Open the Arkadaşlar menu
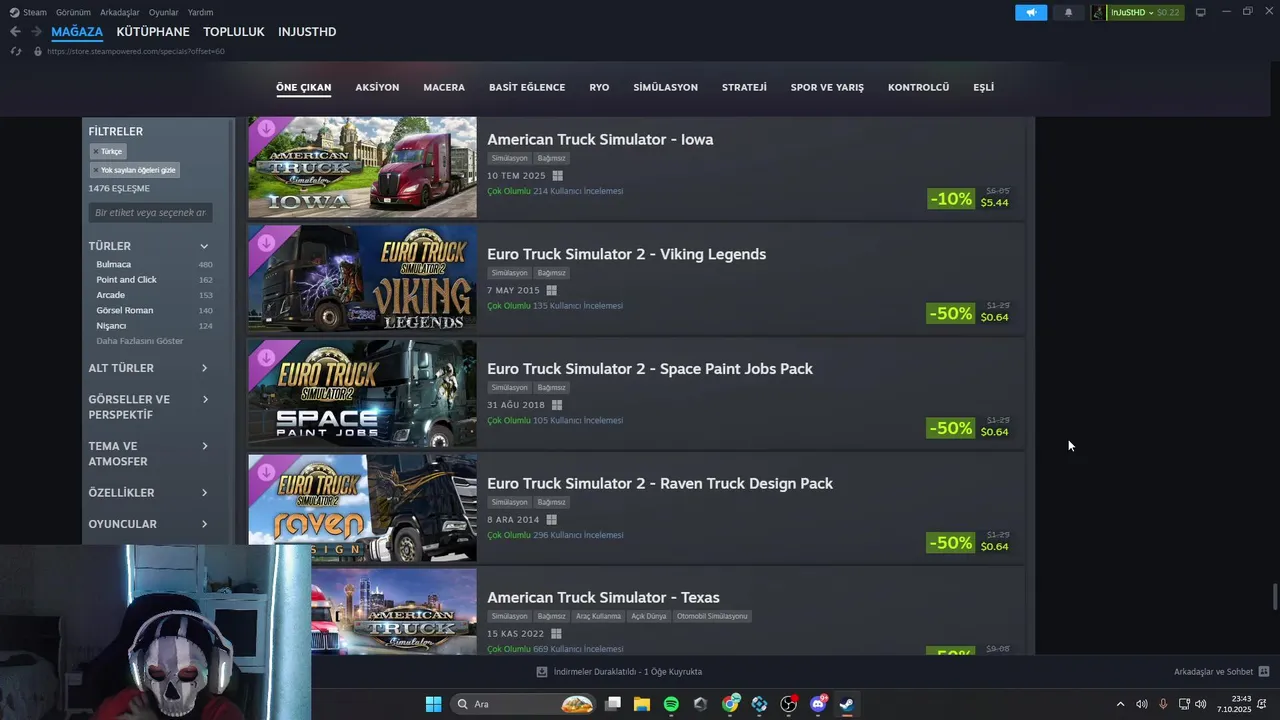The width and height of the screenshot is (1280, 720). 120,12
